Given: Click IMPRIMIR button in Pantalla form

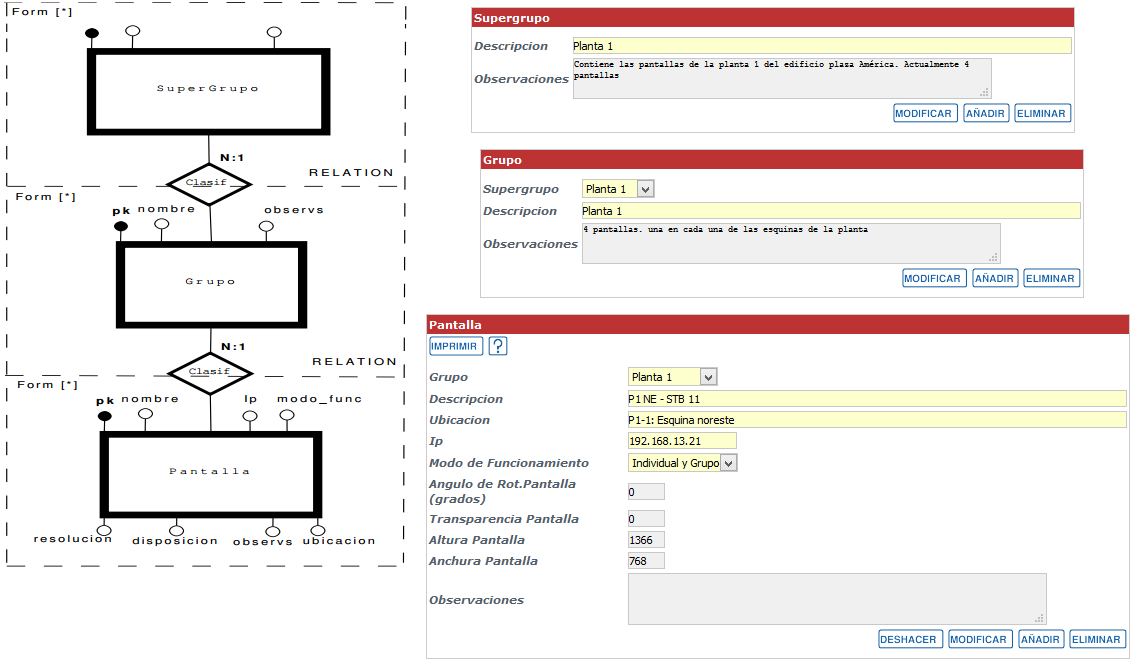Looking at the screenshot, I should 454,346.
